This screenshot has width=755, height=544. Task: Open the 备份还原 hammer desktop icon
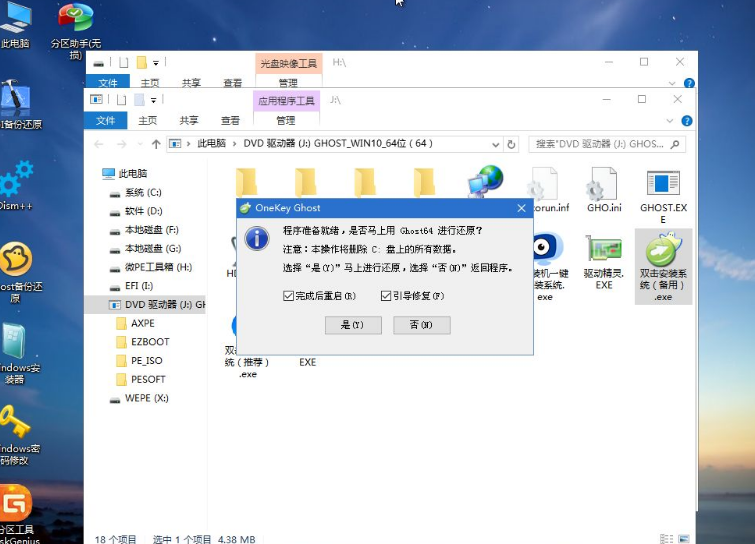point(18,105)
